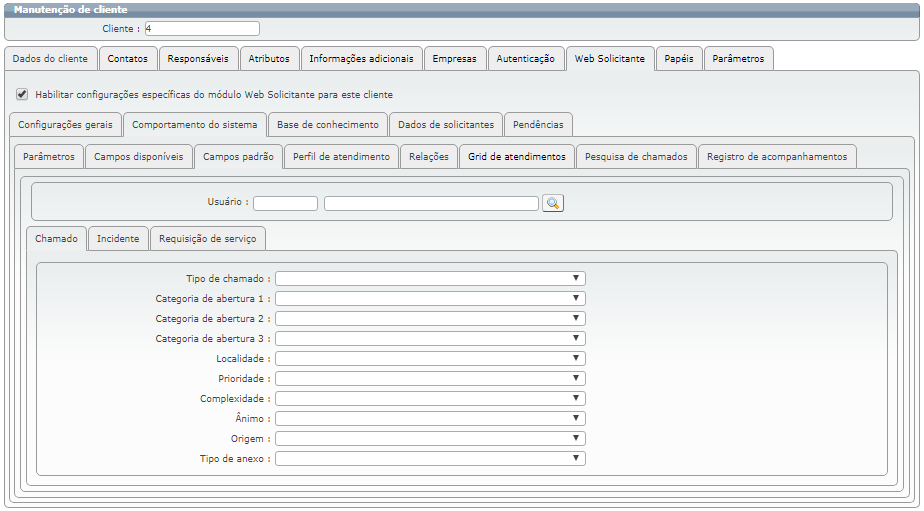
Task: Open Parâmetros sub-tab beside Campos disponíveis
Action: tap(49, 157)
